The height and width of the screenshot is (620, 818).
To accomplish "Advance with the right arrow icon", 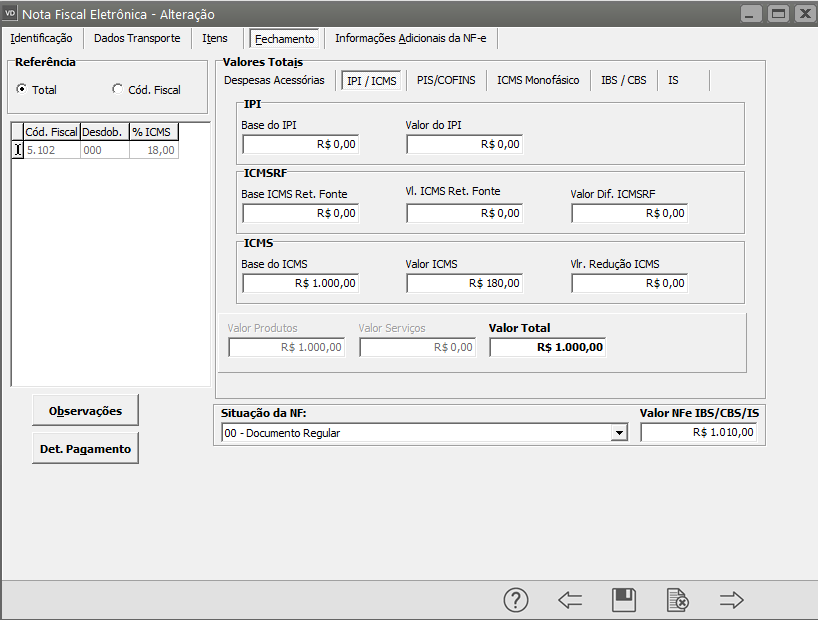I will (x=732, y=600).
